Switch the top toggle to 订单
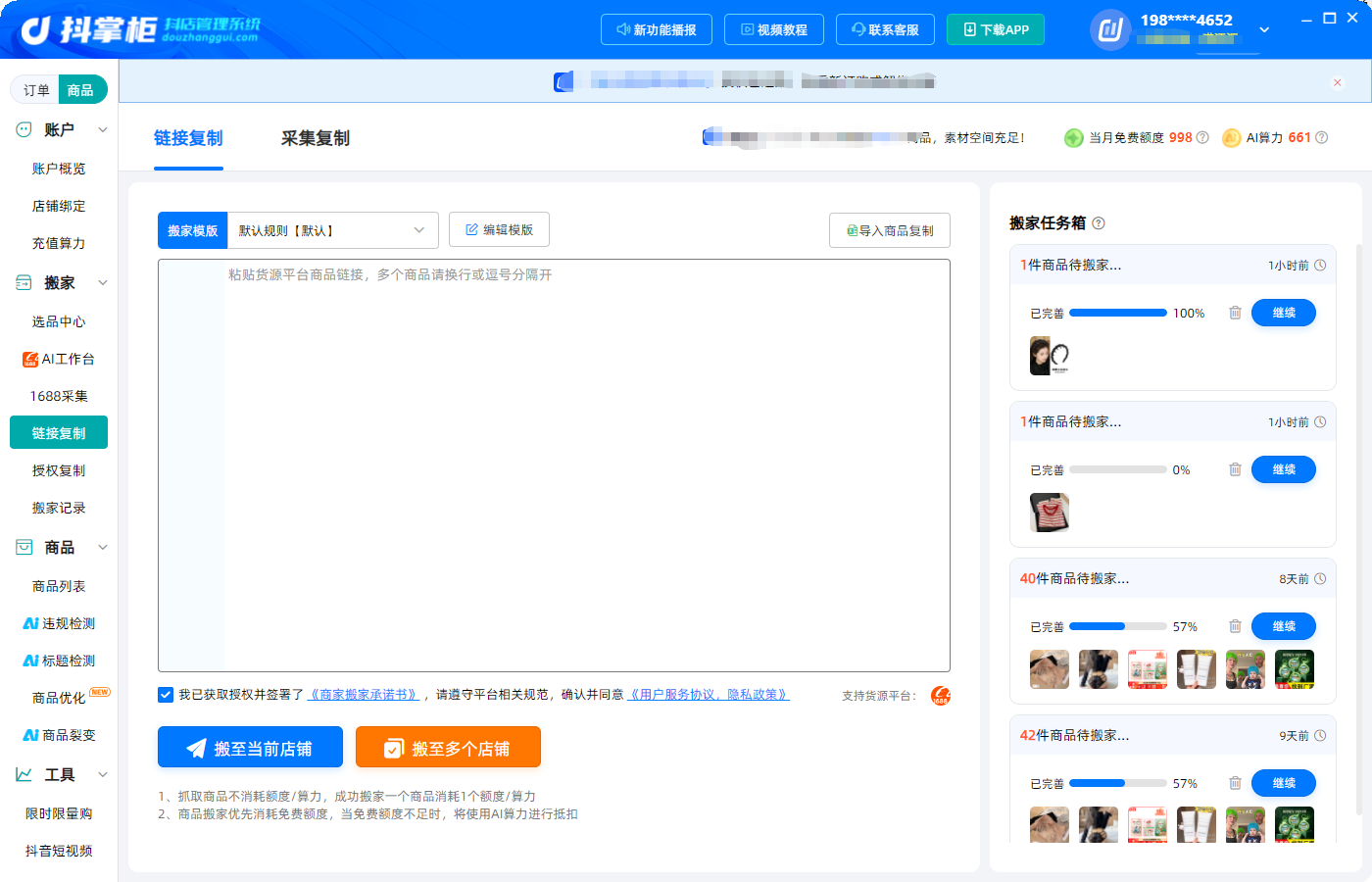 [36, 90]
